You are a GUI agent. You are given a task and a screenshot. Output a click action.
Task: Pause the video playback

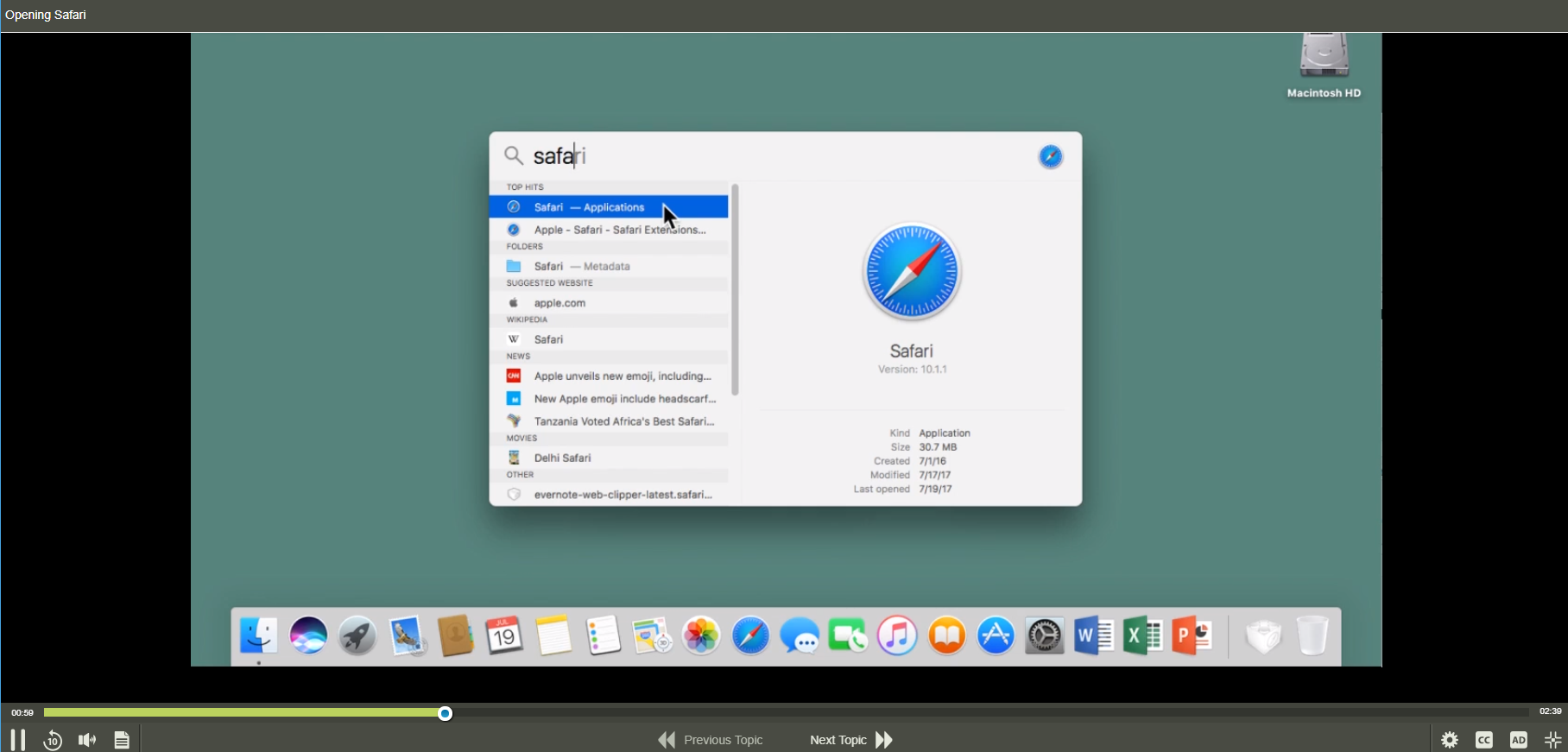click(17, 740)
